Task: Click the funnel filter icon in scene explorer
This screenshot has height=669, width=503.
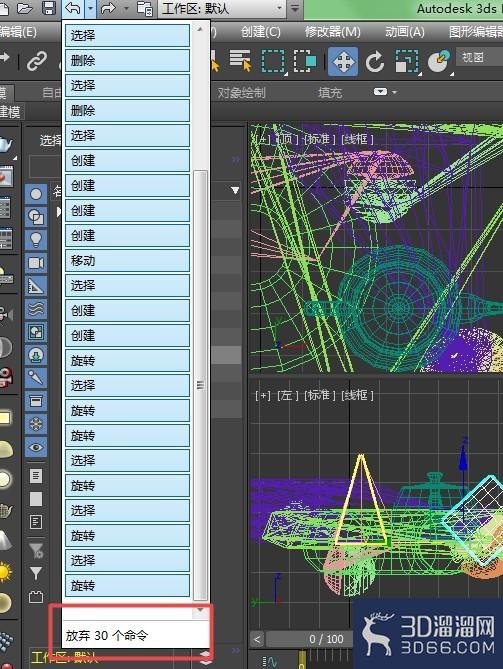Action: (x=36, y=573)
